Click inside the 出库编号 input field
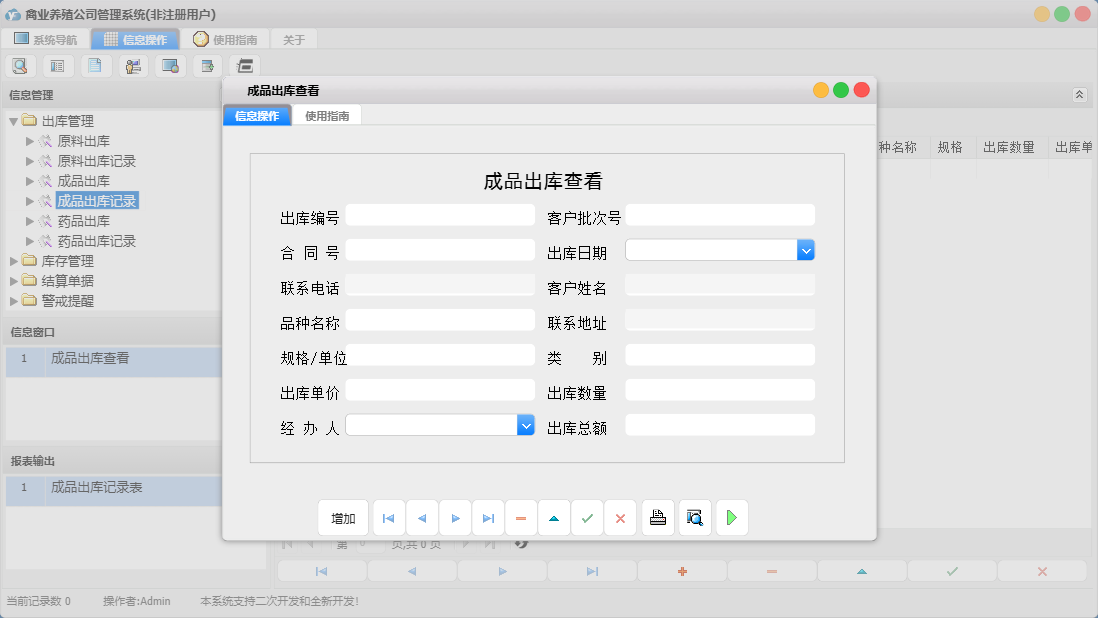1098x618 pixels. 440,215
